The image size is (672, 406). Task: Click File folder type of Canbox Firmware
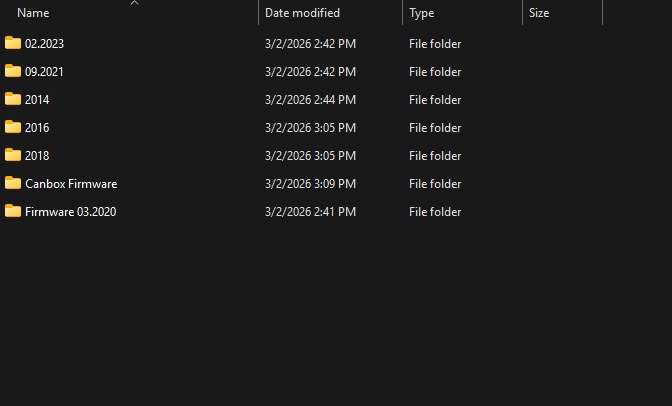point(435,184)
